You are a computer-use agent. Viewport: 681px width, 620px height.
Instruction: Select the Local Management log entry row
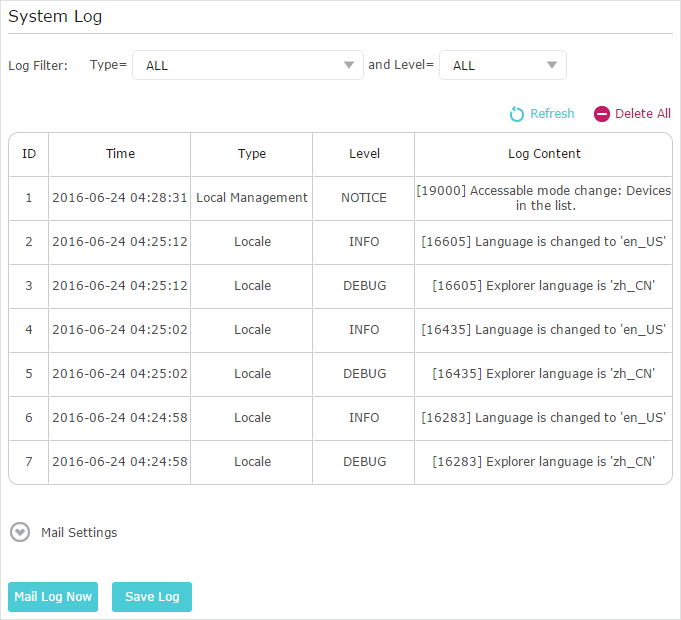pos(252,198)
